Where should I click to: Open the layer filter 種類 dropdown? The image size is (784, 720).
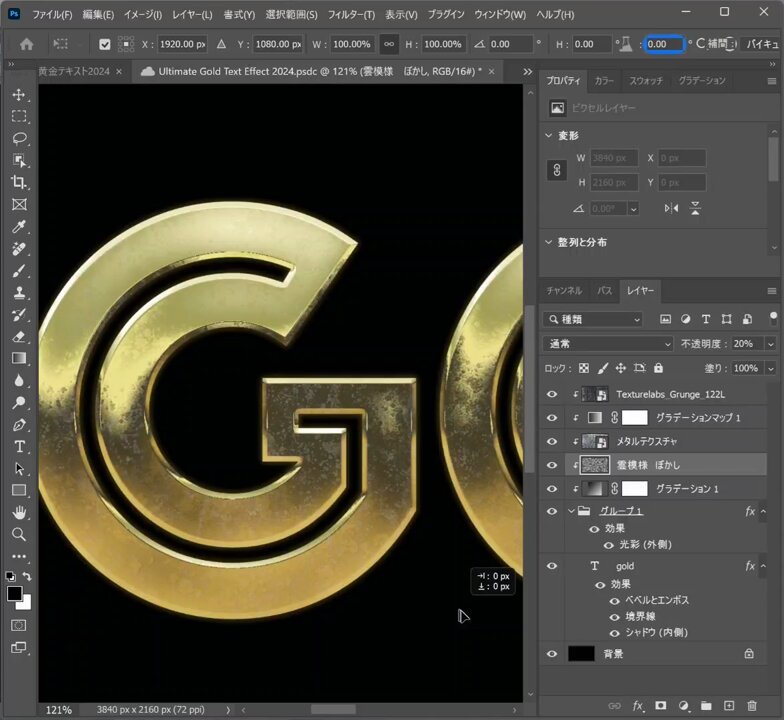593,319
